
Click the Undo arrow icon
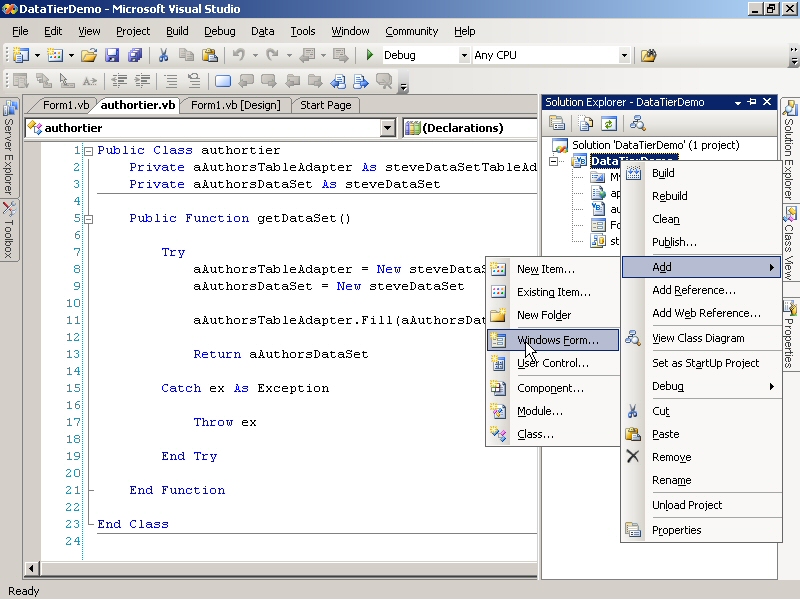point(239,55)
